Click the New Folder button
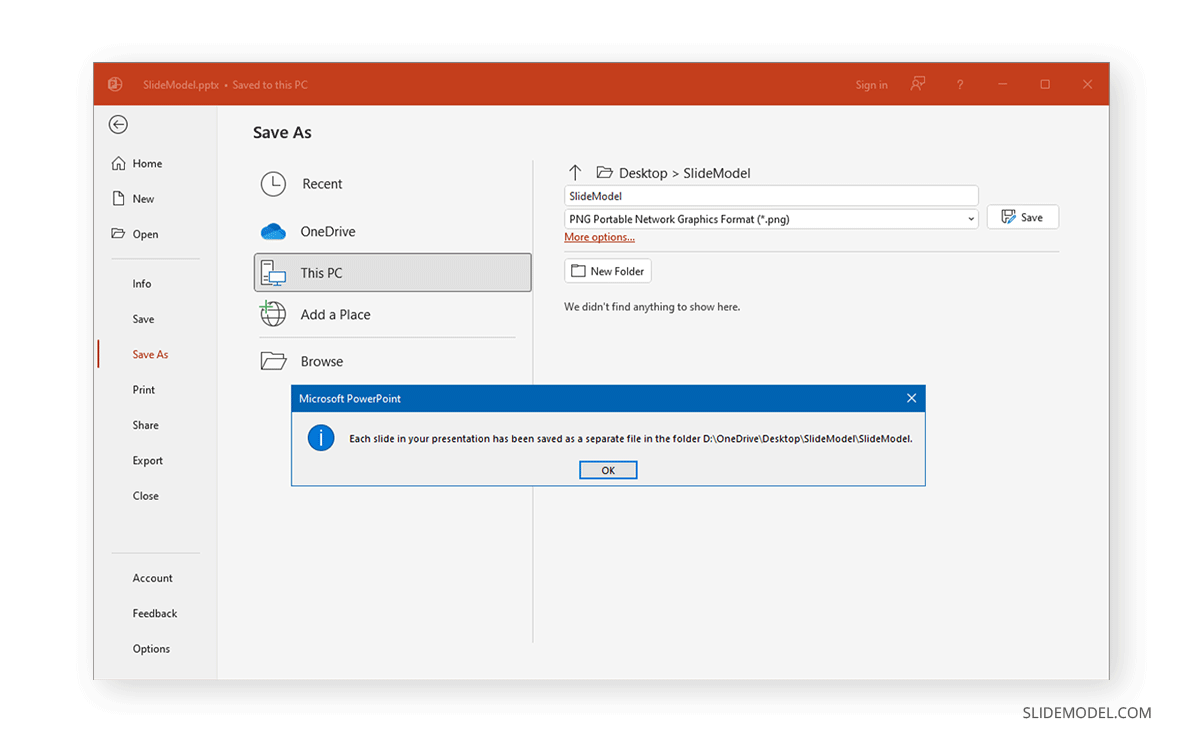This screenshot has height=743, width=1200. pyautogui.click(x=608, y=271)
